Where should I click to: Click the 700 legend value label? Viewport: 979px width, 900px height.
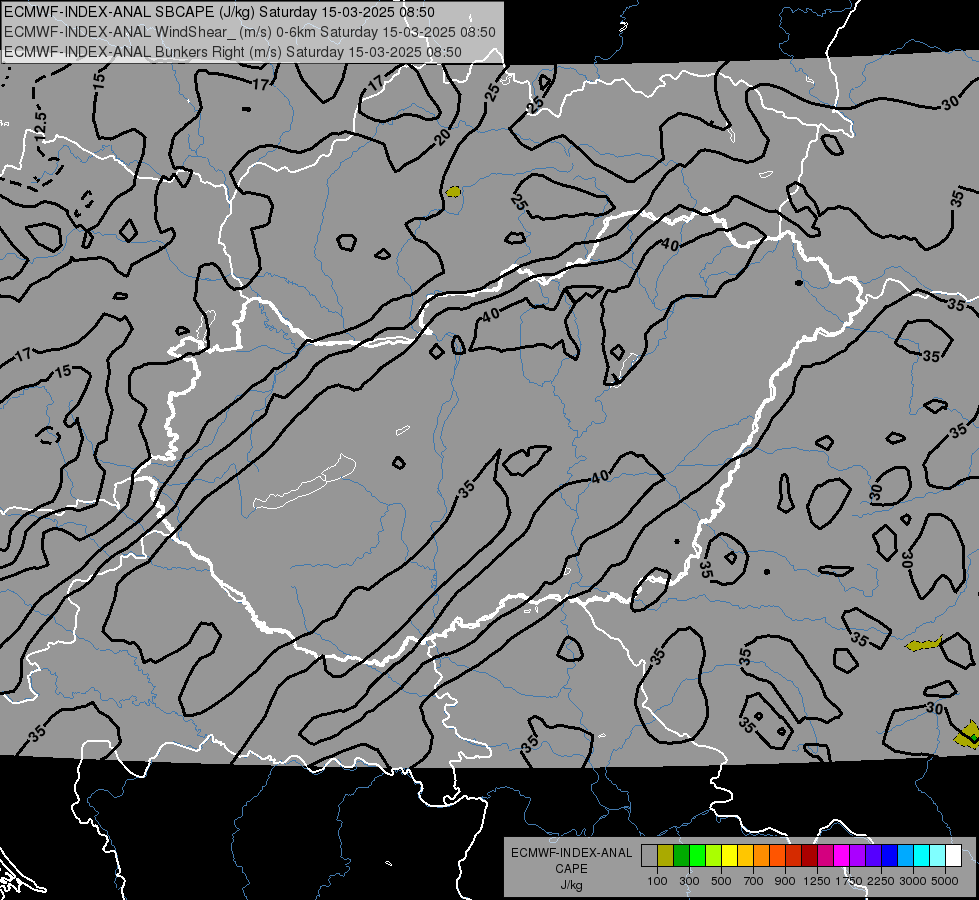point(754,881)
